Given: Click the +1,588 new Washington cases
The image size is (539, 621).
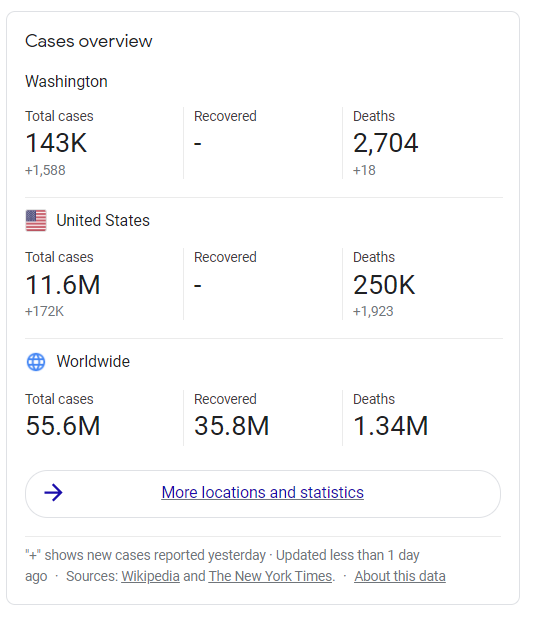Looking at the screenshot, I should tap(45, 171).
